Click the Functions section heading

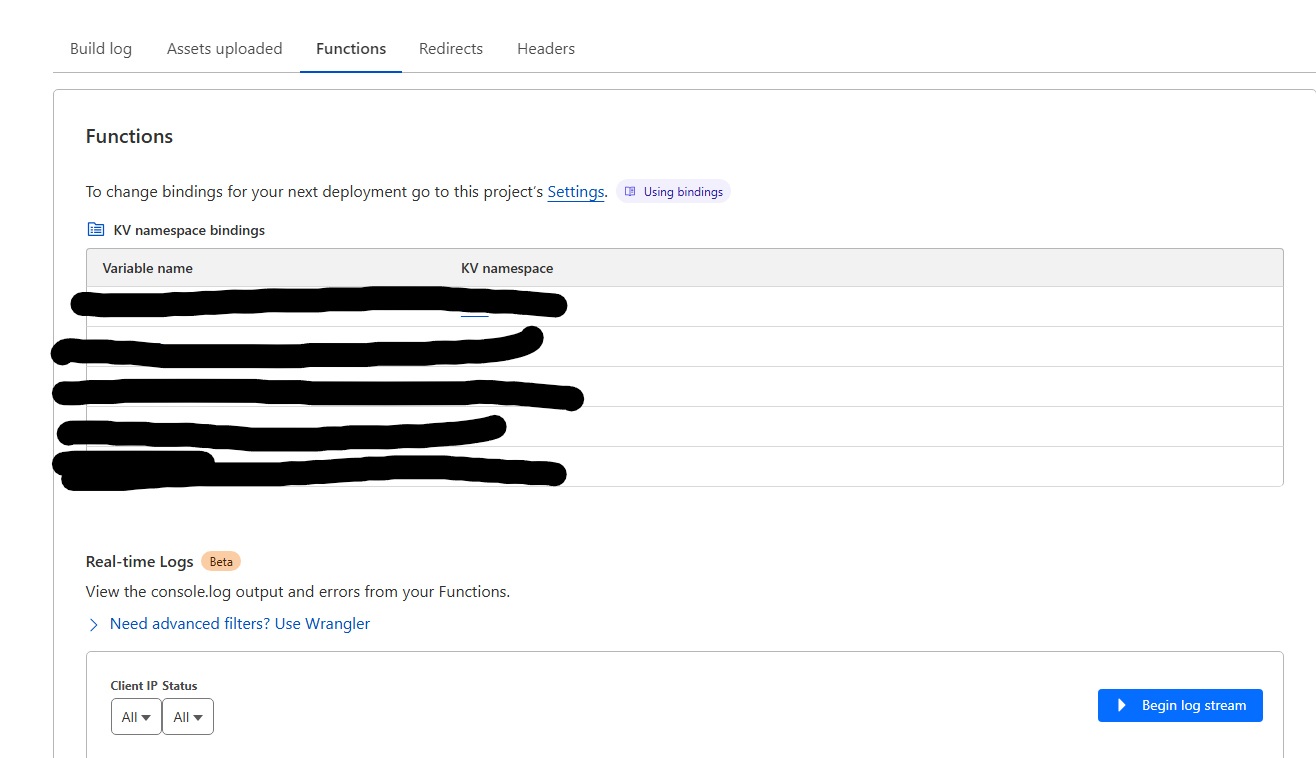(x=130, y=137)
